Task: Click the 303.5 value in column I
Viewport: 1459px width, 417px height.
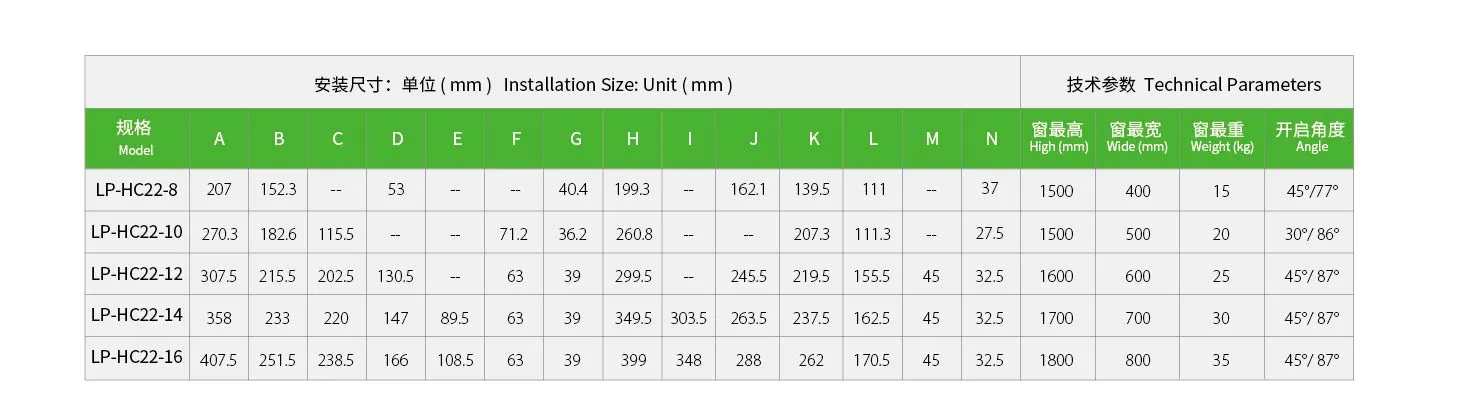Action: [x=688, y=318]
